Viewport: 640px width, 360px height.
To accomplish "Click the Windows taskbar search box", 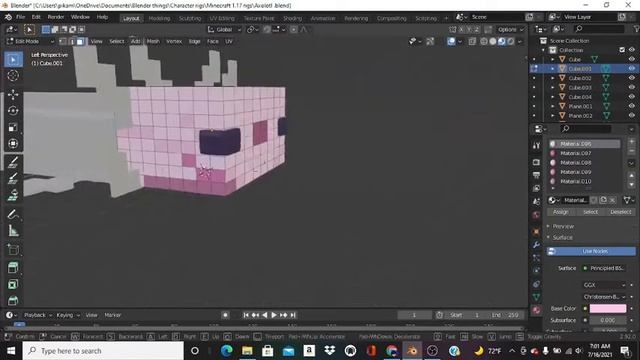I will click(103, 351).
